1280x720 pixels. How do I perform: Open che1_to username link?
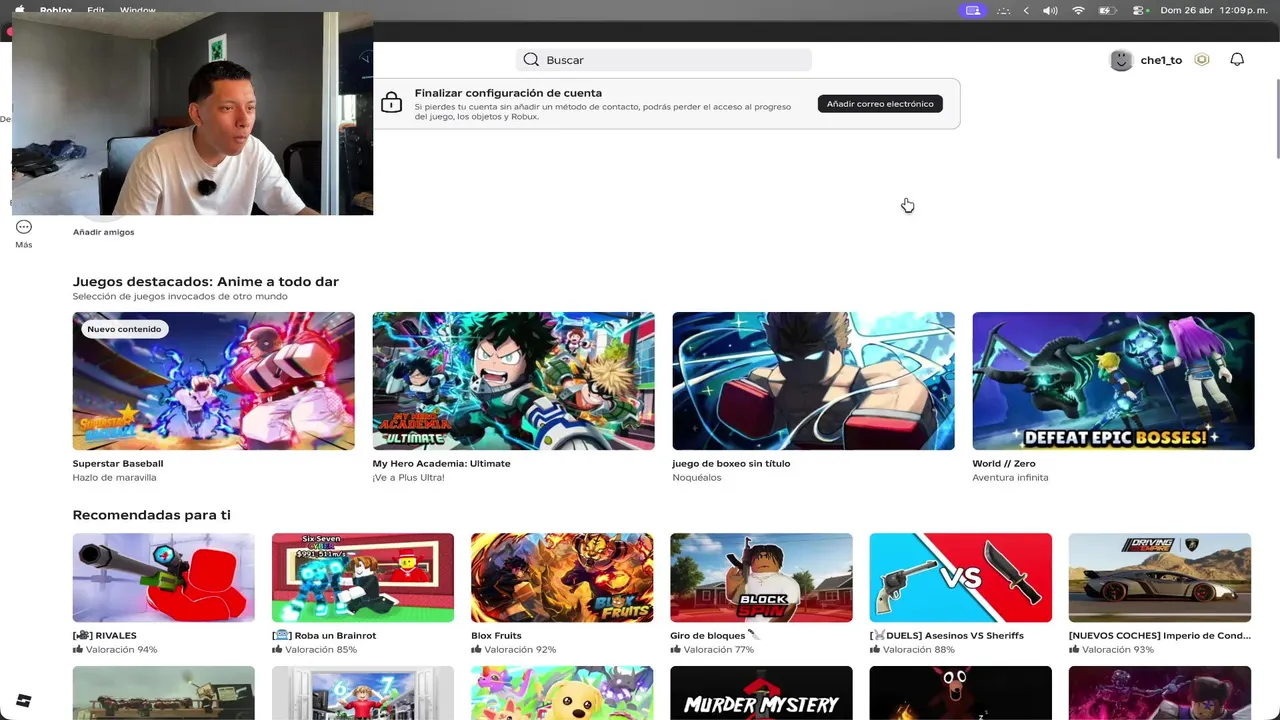1161,60
